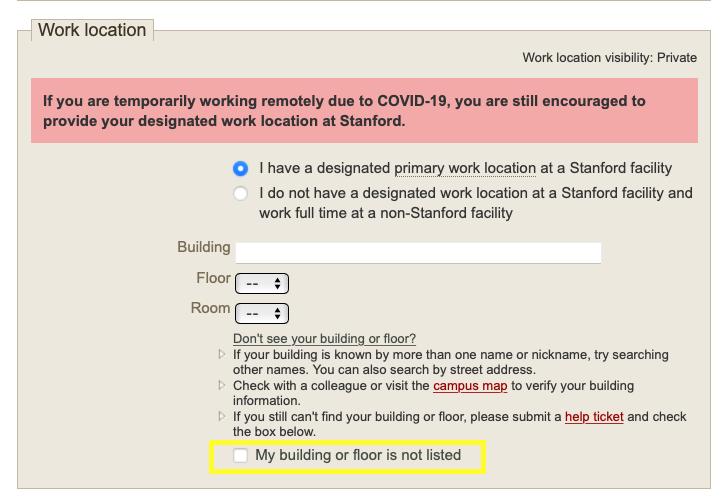The width and height of the screenshot is (723, 504).
Task: Click triangle beside 'Check with a colleague' tip
Action: 222,386
